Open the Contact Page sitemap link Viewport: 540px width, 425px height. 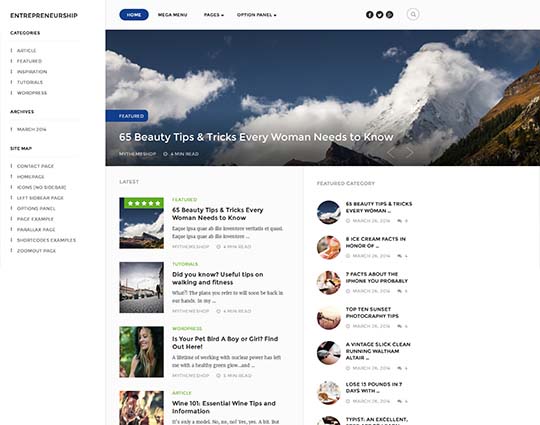(35, 166)
